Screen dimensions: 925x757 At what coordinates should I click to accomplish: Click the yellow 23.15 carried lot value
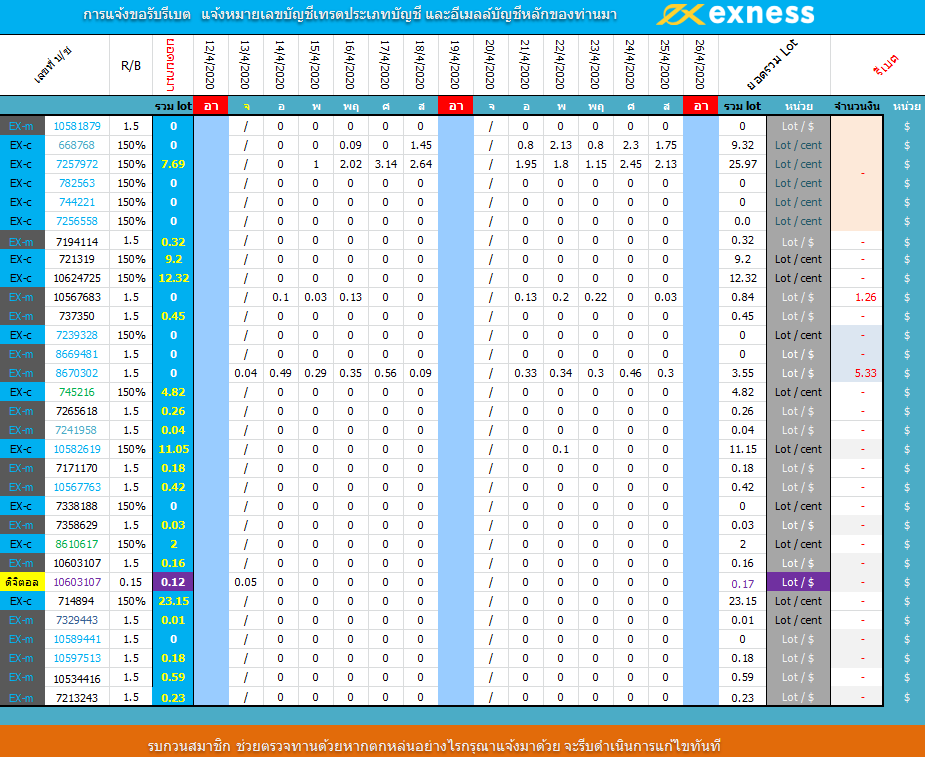coord(173,601)
